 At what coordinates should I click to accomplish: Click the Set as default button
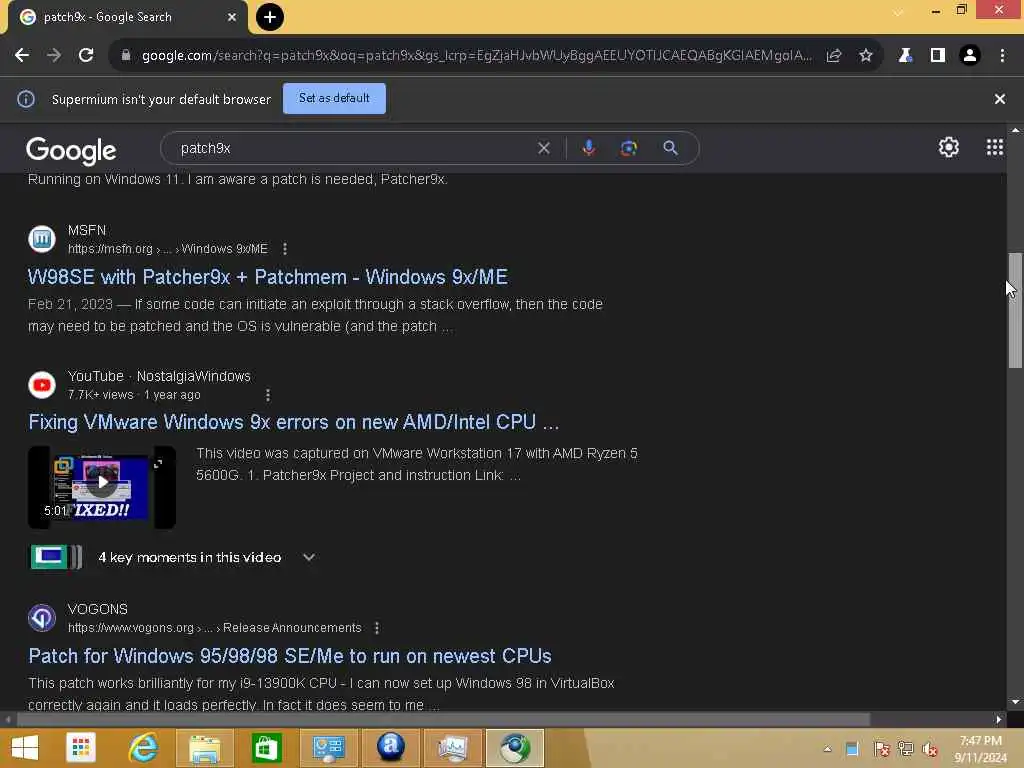334,98
